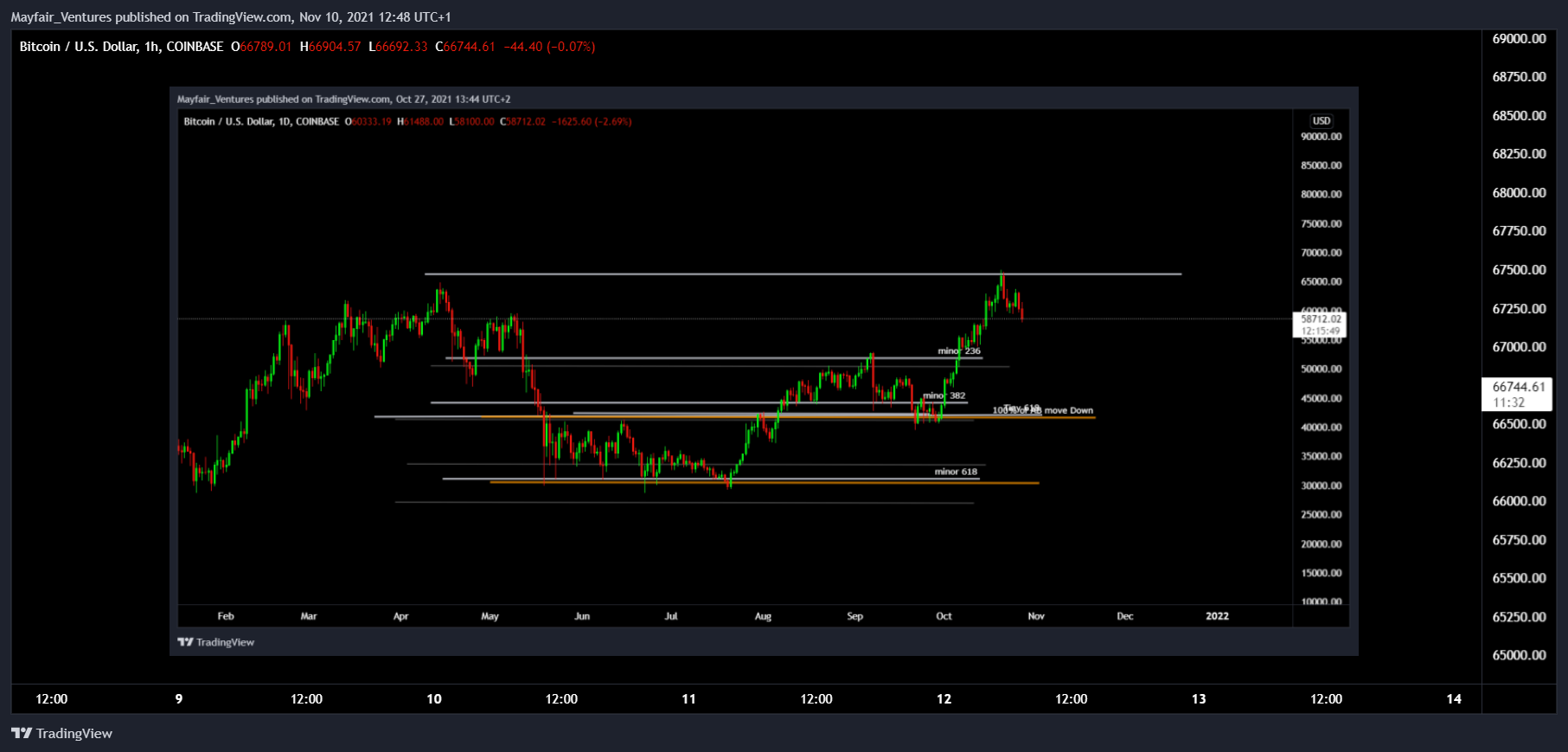Click 25000.00 on the embedded price axis

pos(1321,514)
